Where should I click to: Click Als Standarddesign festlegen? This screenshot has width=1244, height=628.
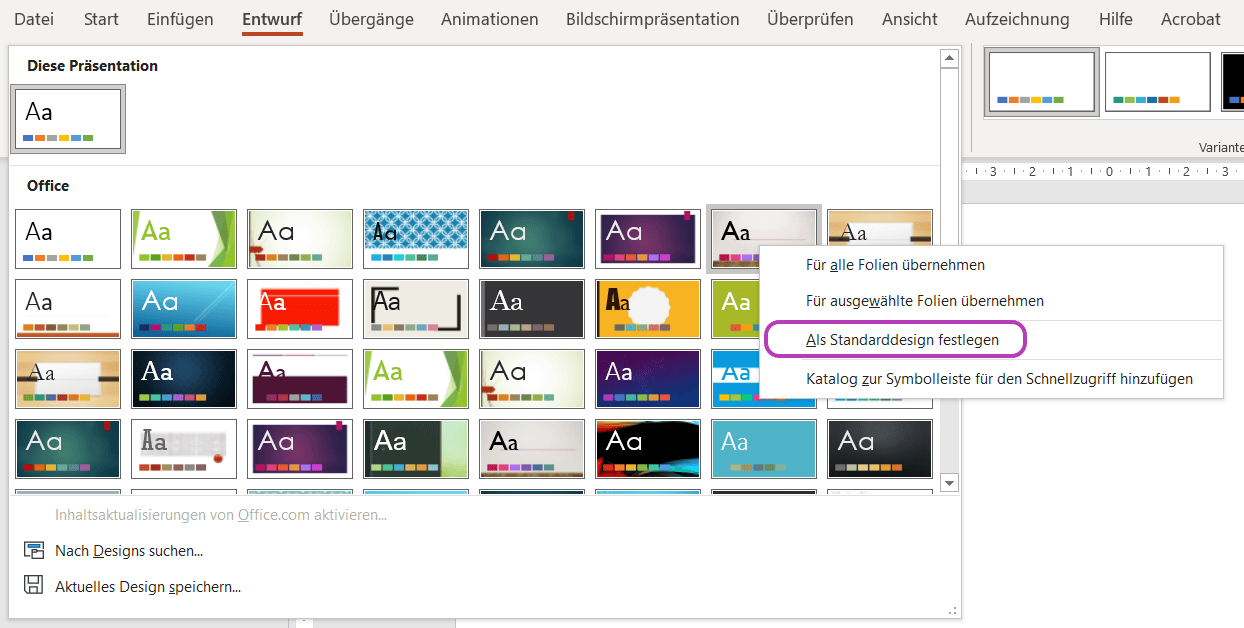tap(895, 339)
